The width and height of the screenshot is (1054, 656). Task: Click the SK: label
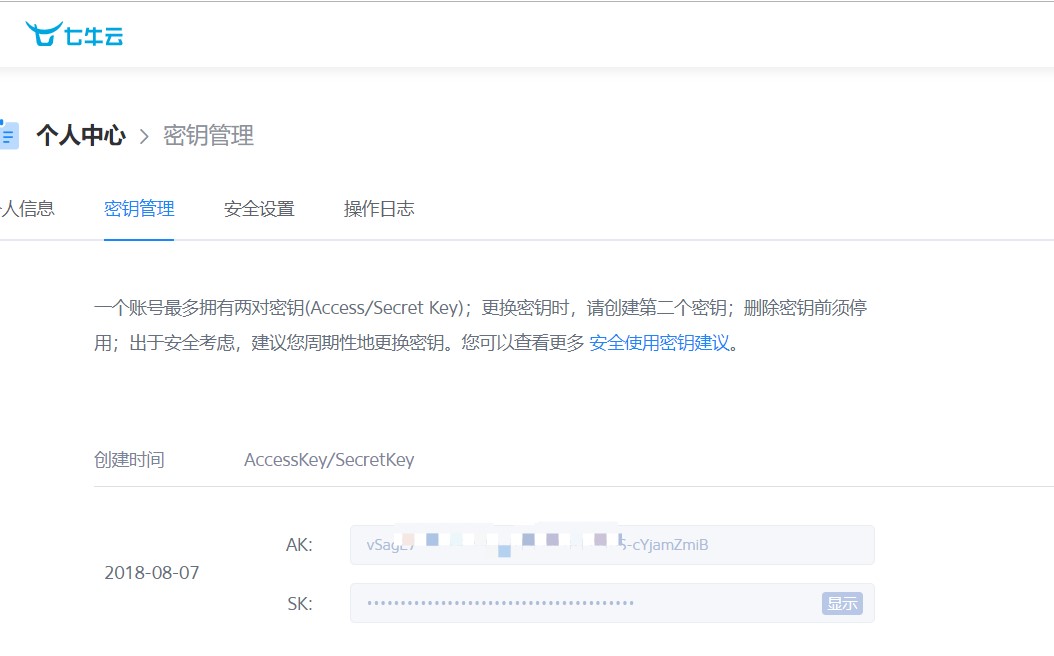[300, 604]
